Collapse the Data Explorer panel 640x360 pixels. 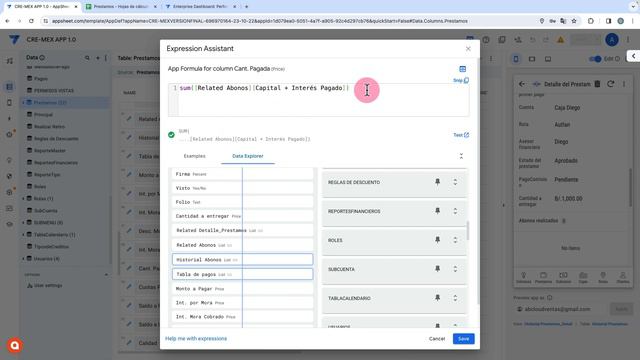tap(461, 156)
